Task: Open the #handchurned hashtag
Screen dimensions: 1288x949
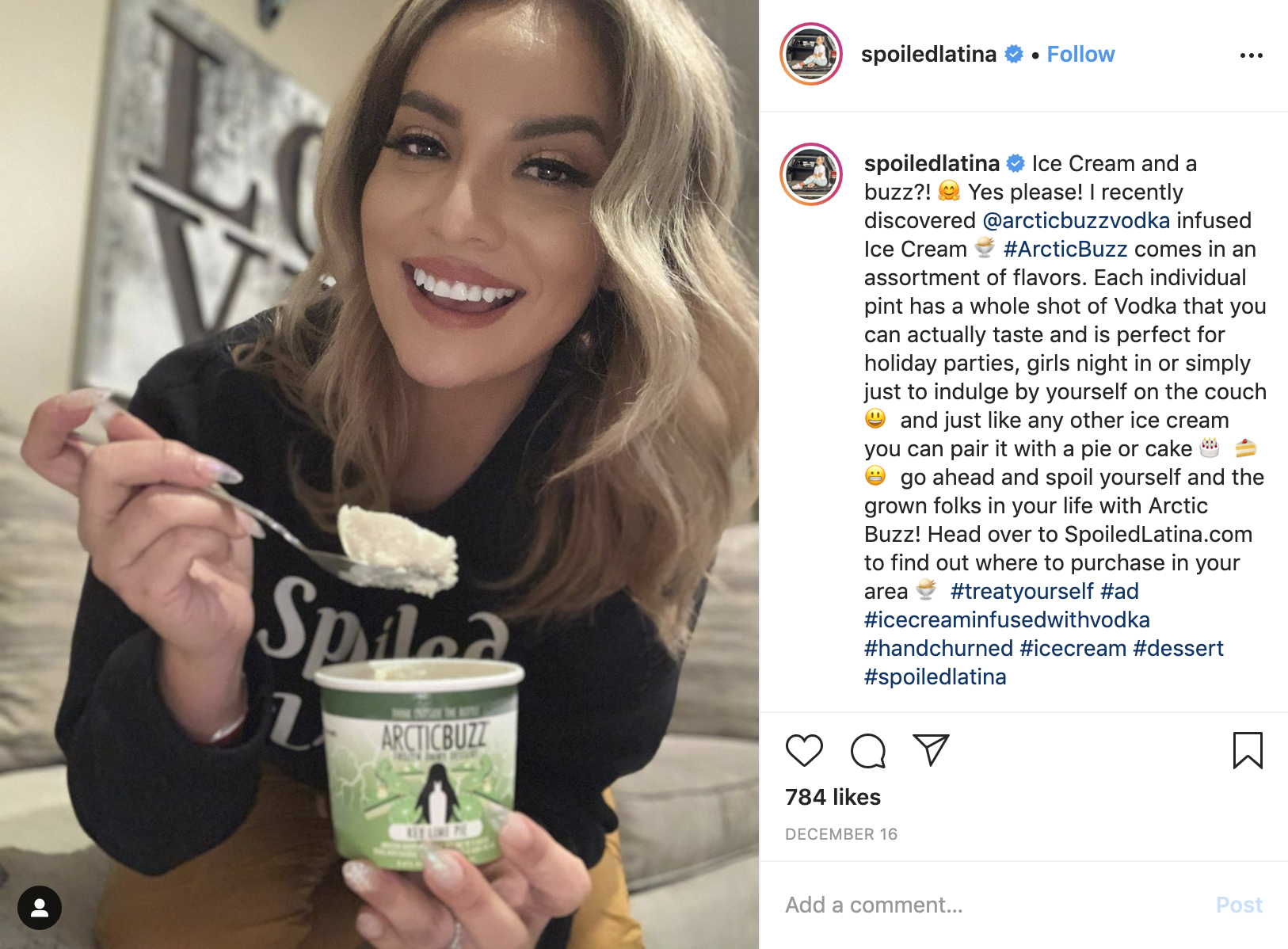Action: click(939, 648)
